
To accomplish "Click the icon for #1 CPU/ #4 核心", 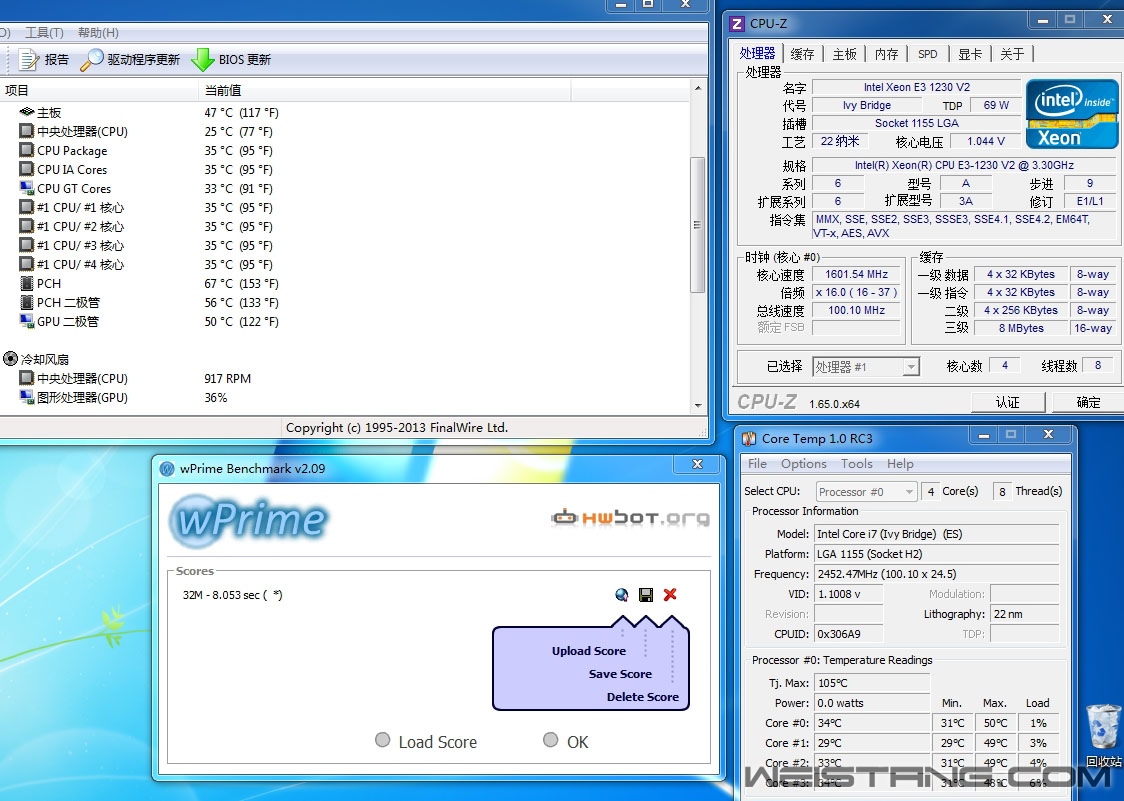I will coord(27,264).
